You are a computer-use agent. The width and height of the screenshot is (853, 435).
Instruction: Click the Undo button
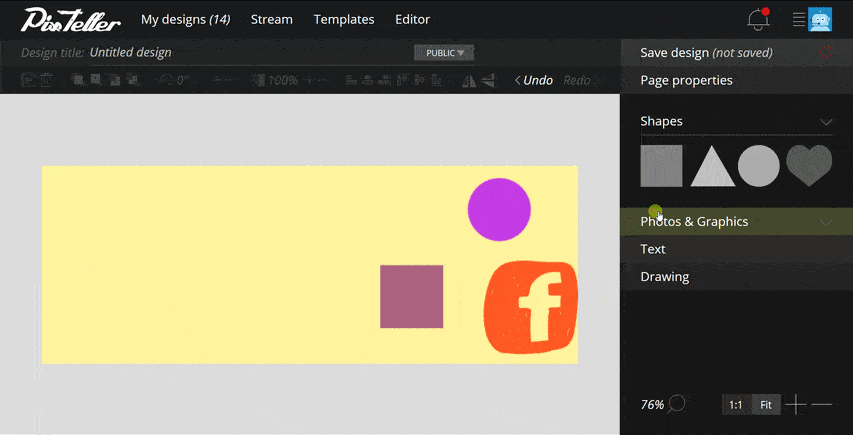click(x=534, y=80)
